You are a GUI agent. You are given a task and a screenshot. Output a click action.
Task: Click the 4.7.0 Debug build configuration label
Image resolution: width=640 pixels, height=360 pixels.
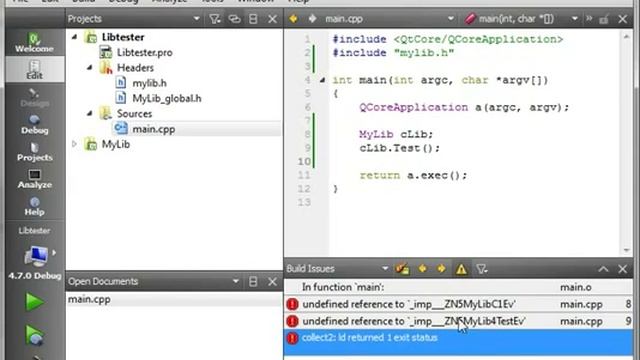35,276
